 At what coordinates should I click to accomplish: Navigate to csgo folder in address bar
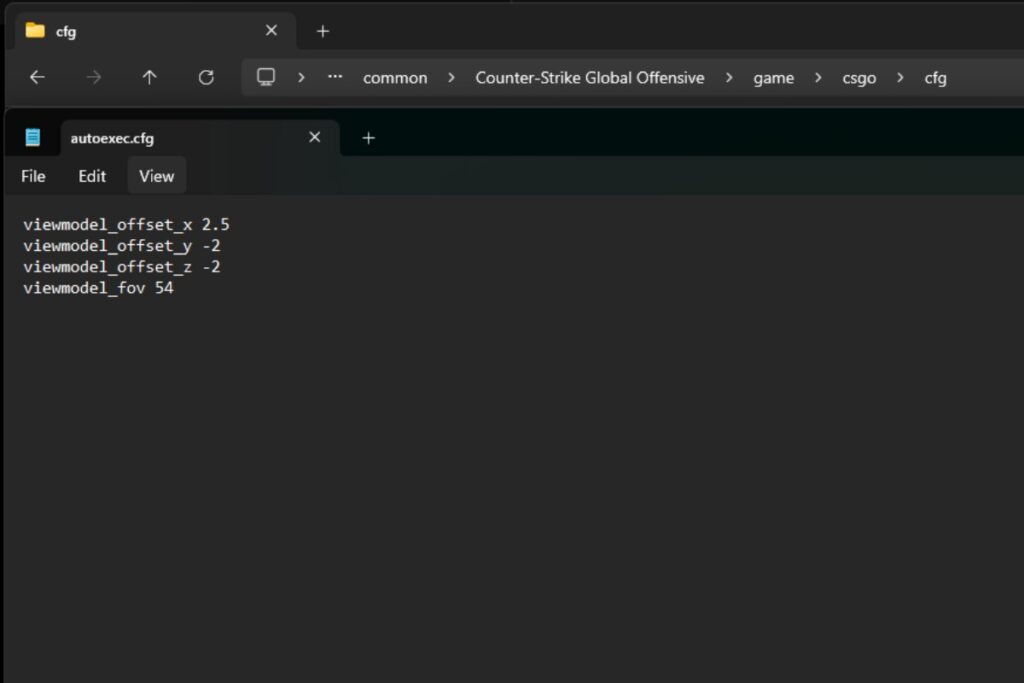[859, 77]
